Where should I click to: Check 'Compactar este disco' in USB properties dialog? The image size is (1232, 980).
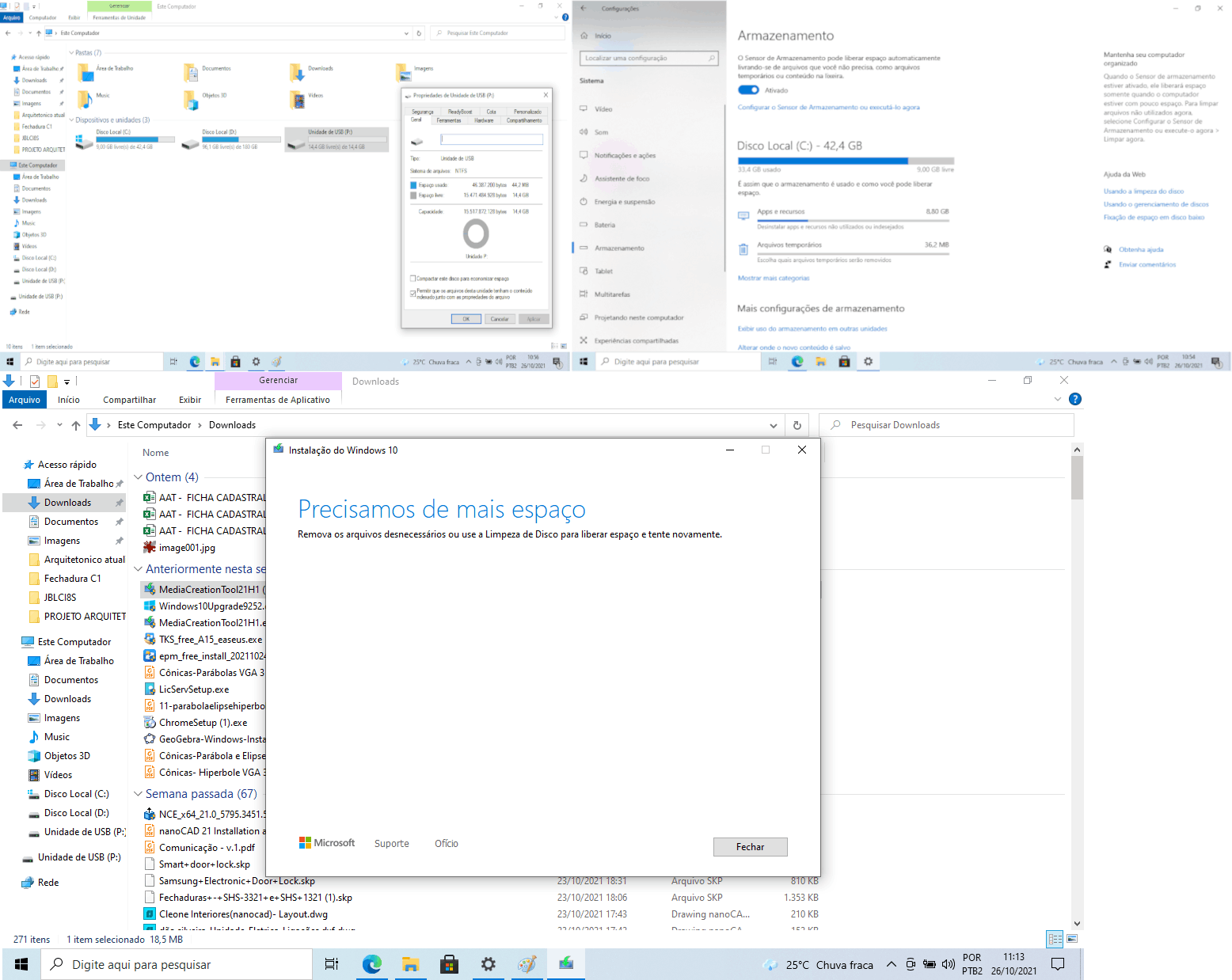click(x=413, y=279)
